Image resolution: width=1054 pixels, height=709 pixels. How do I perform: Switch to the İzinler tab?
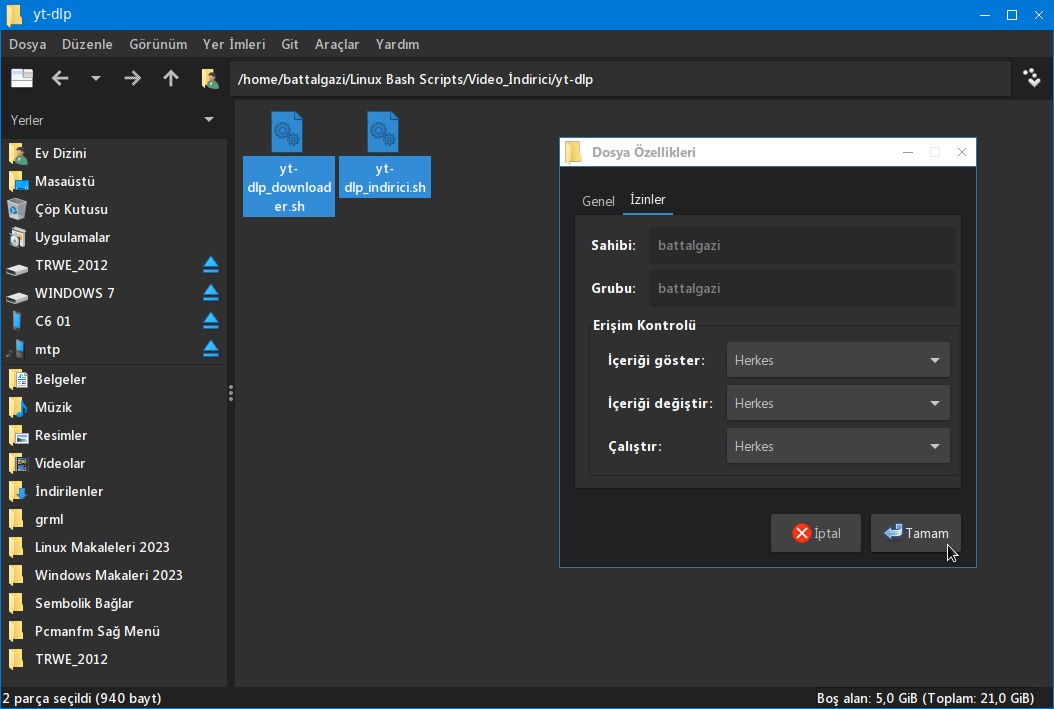648,200
